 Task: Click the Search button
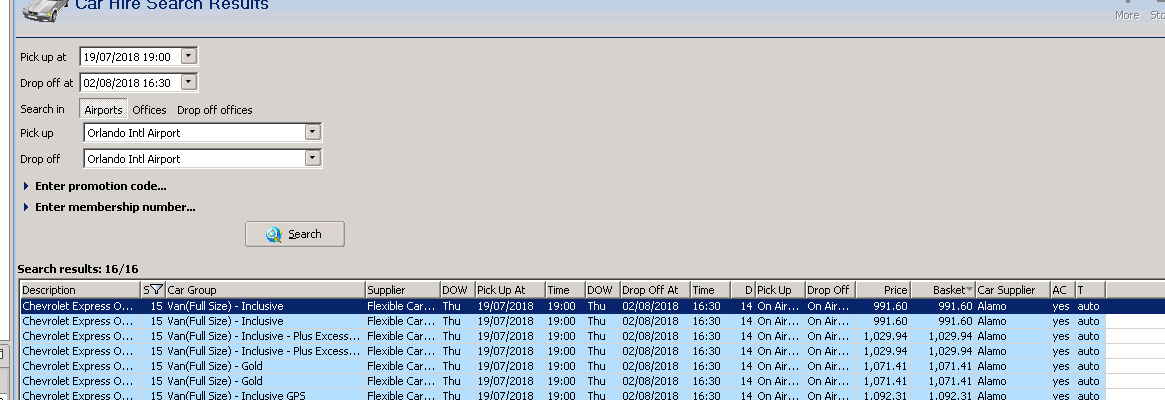click(x=294, y=234)
